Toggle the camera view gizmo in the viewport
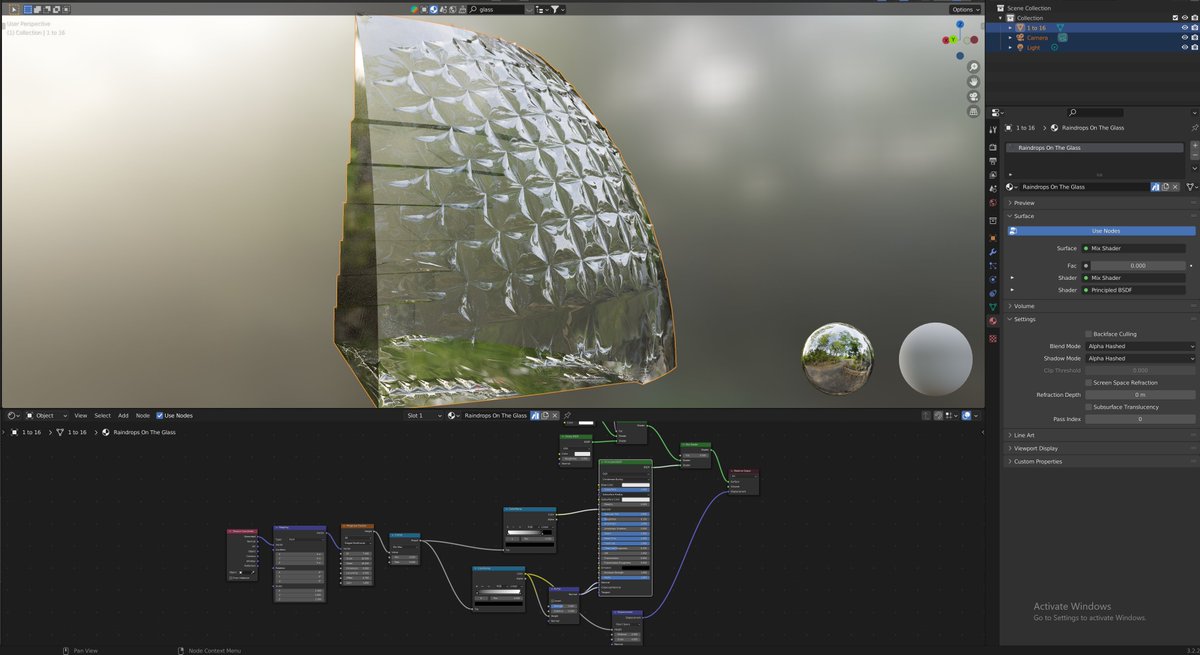The image size is (1200, 655). 973,96
